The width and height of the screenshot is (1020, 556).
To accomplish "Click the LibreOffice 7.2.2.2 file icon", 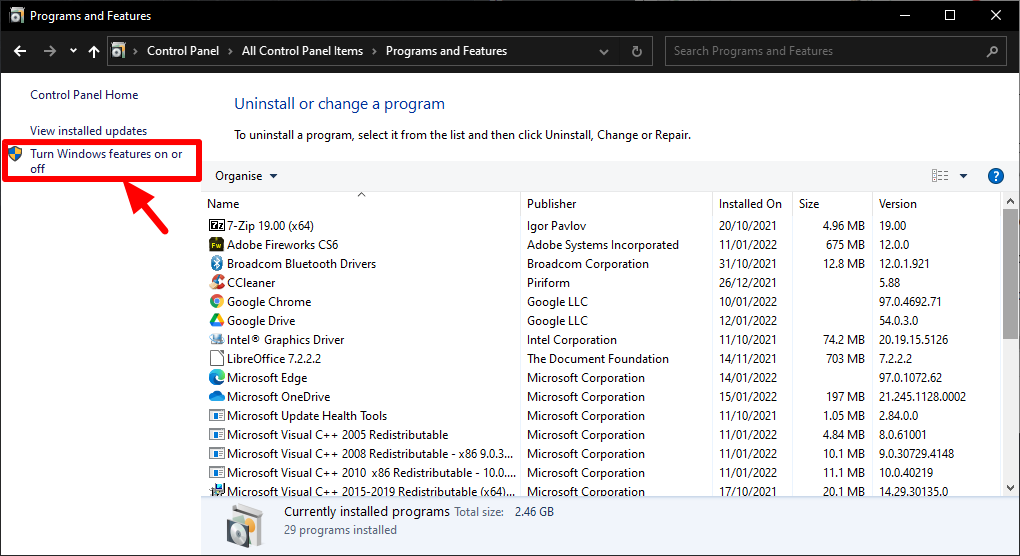I will pyautogui.click(x=217, y=358).
